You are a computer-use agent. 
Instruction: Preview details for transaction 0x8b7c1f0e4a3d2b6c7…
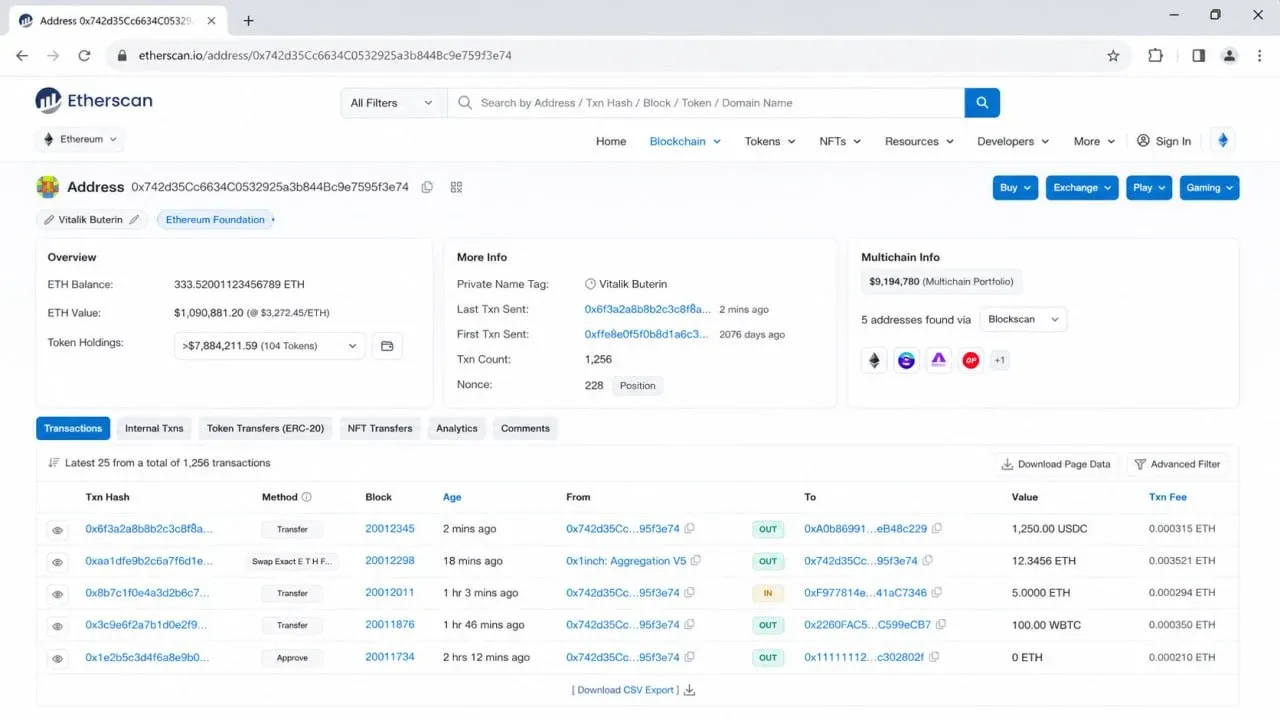58,594
